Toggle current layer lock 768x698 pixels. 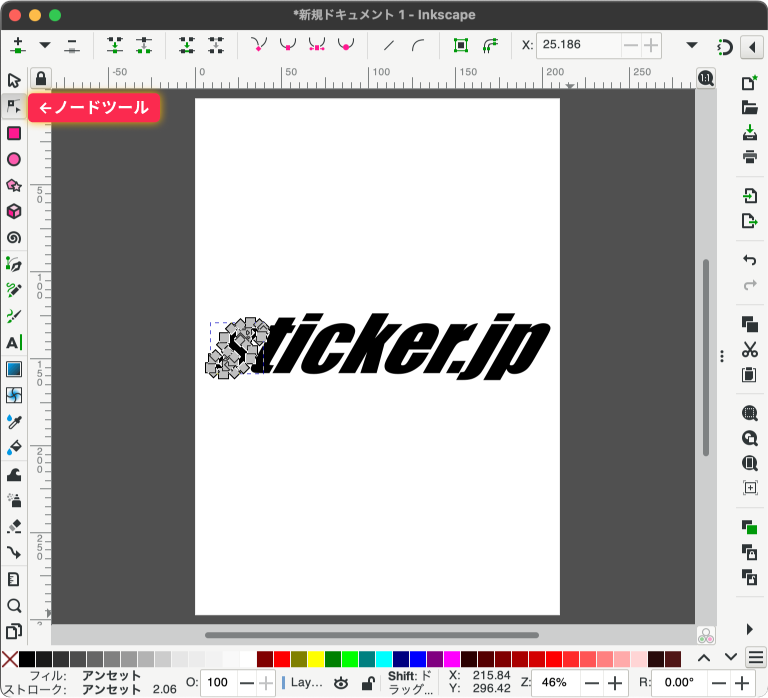(x=368, y=683)
